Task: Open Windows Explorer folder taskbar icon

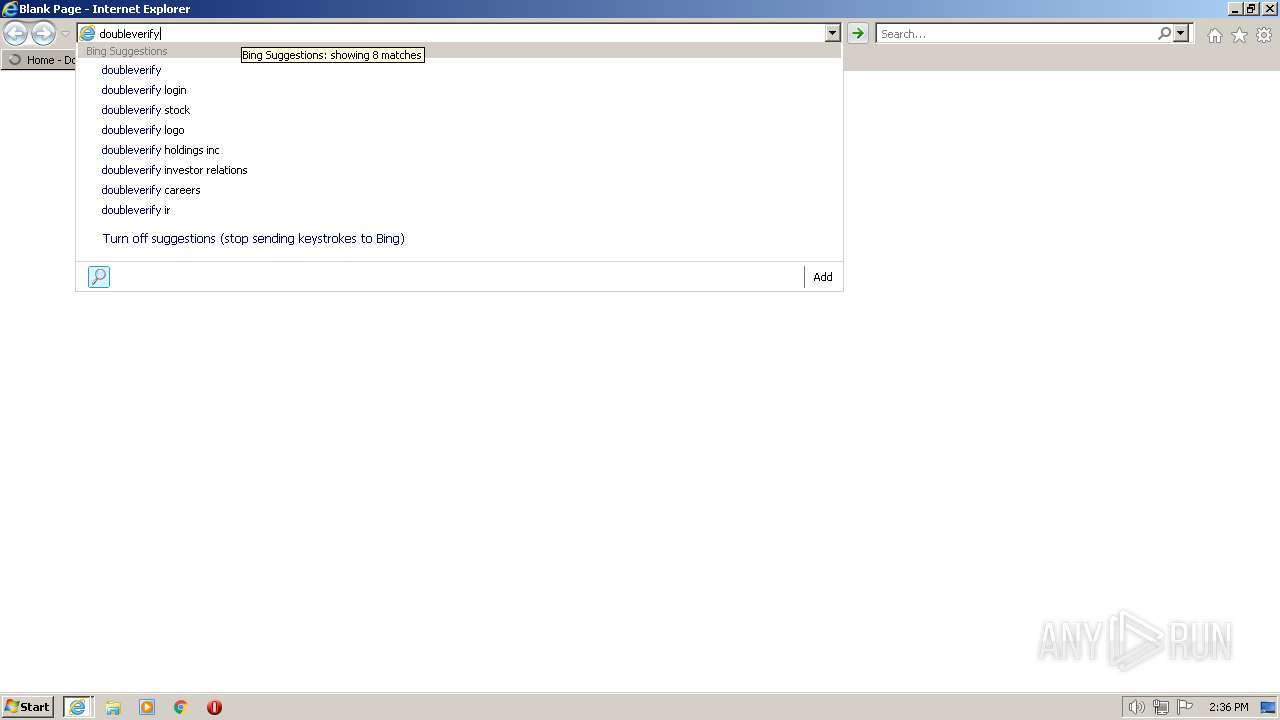Action: (113, 707)
